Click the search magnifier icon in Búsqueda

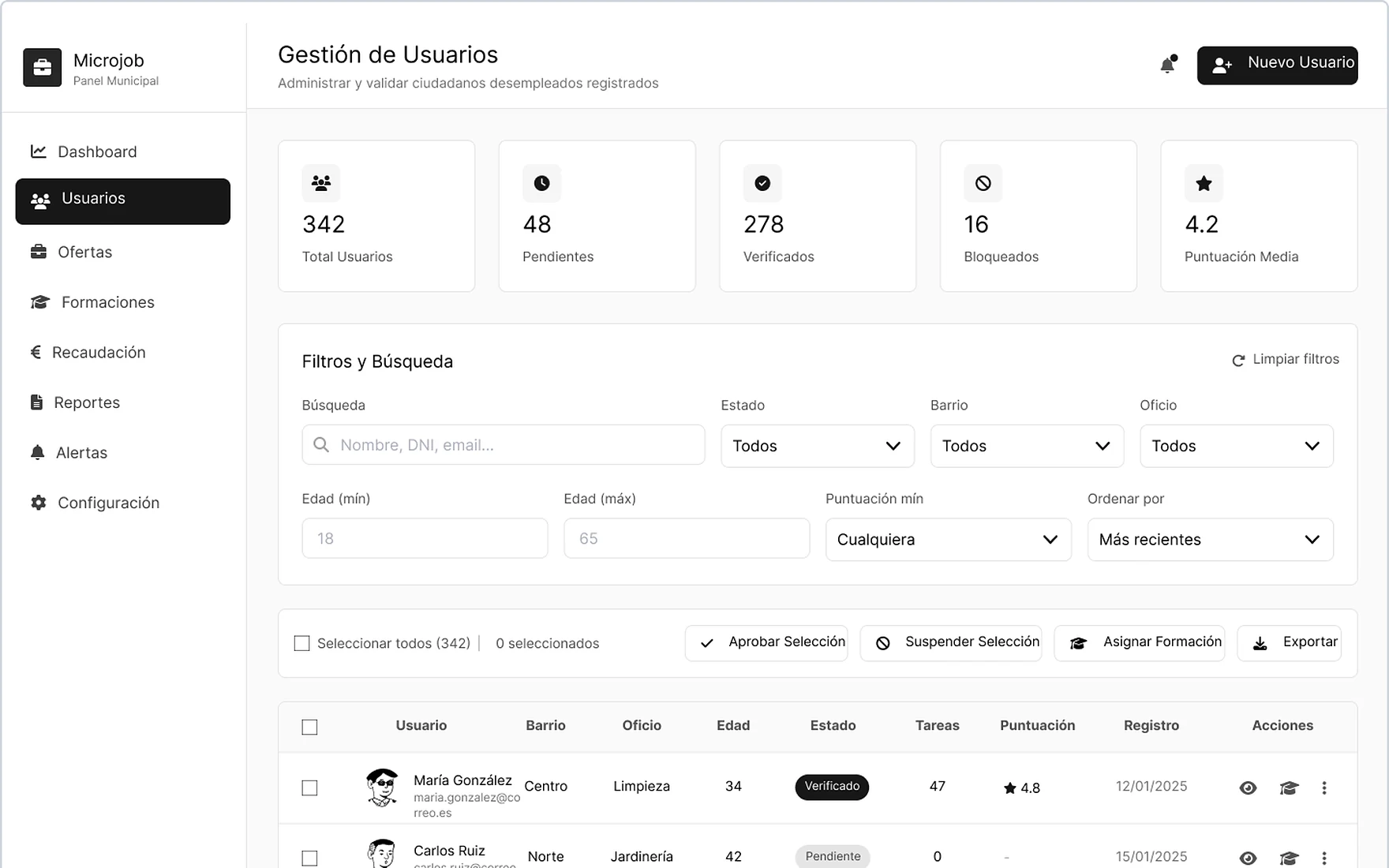pos(321,445)
